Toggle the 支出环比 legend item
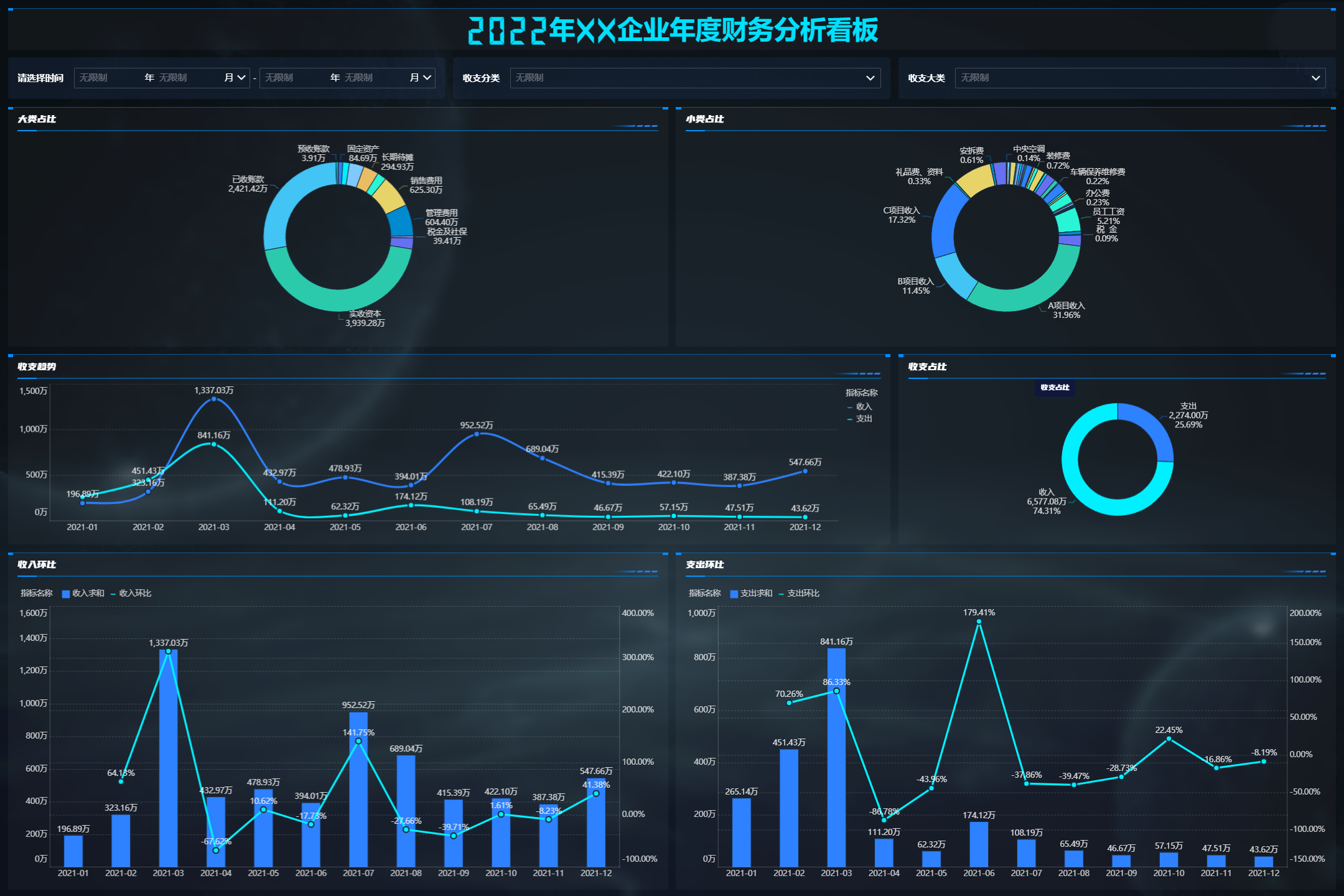Image resolution: width=1344 pixels, height=896 pixels. (x=803, y=593)
